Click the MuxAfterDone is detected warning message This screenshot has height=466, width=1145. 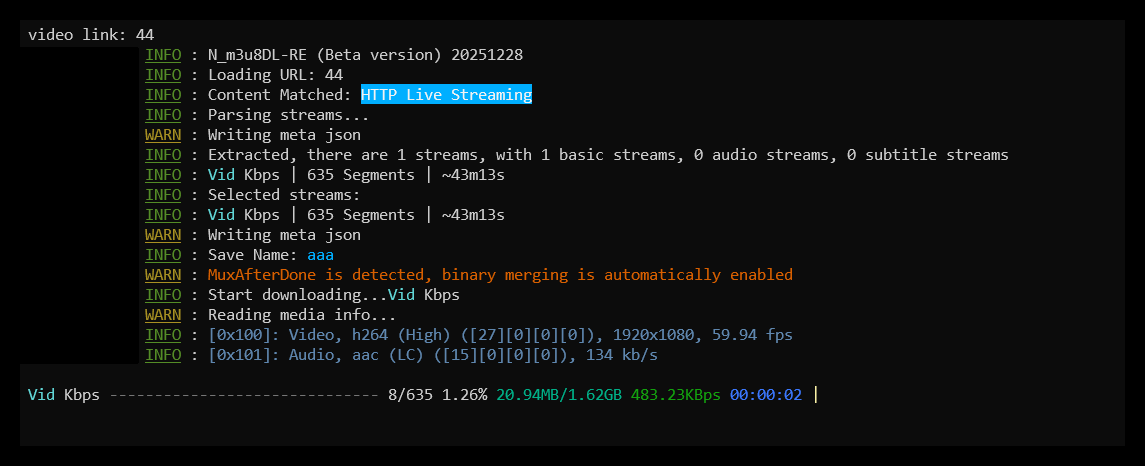click(x=500, y=275)
